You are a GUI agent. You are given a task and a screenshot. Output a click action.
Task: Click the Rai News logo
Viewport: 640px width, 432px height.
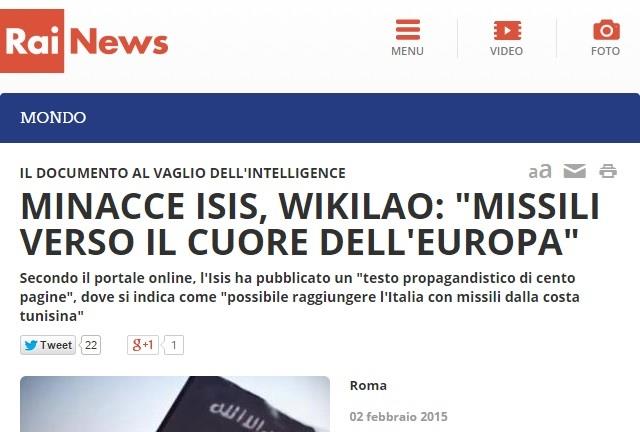pos(84,41)
